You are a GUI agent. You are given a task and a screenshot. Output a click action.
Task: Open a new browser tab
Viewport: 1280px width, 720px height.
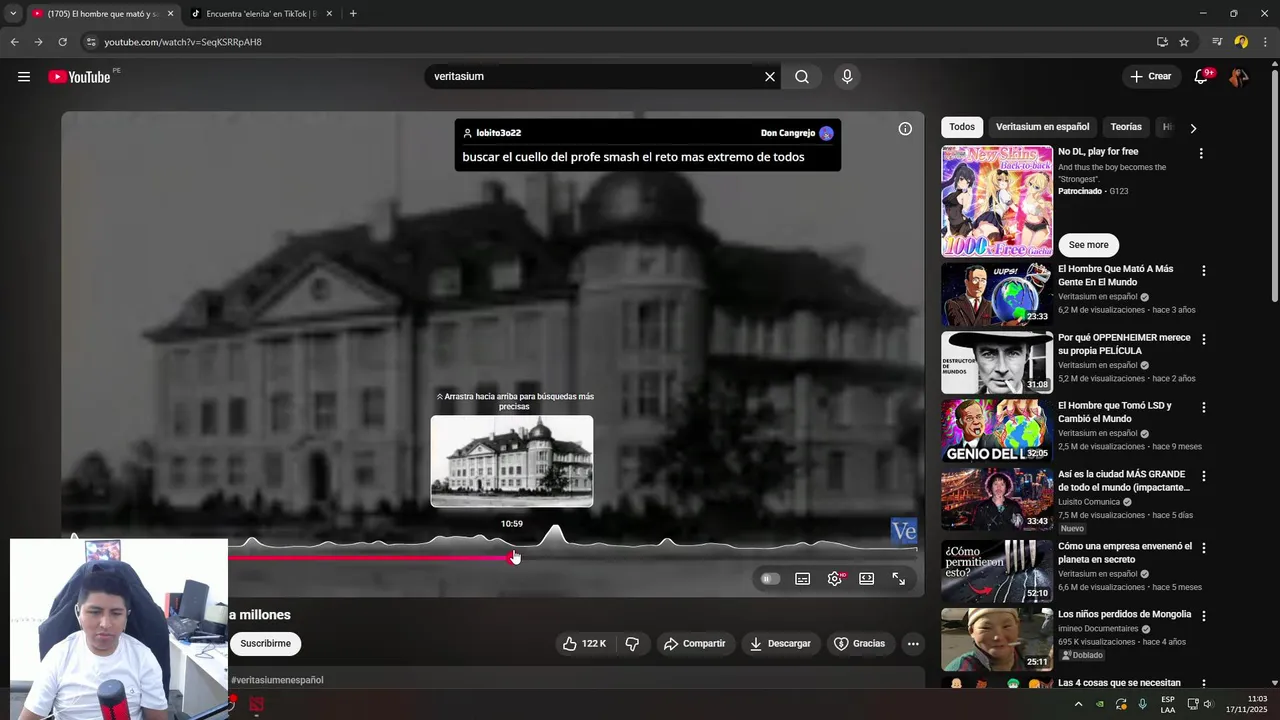(x=353, y=14)
